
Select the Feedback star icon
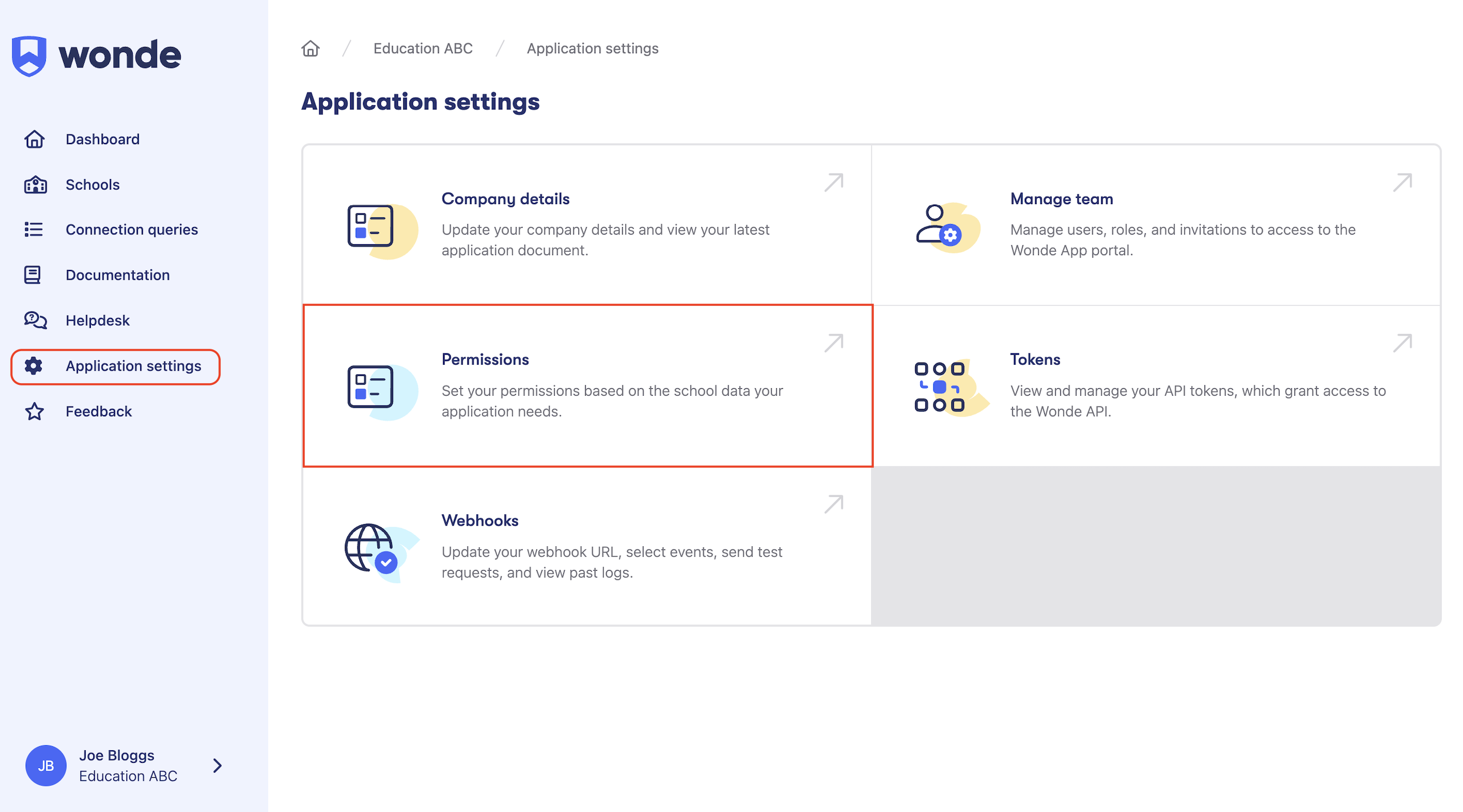(34, 411)
